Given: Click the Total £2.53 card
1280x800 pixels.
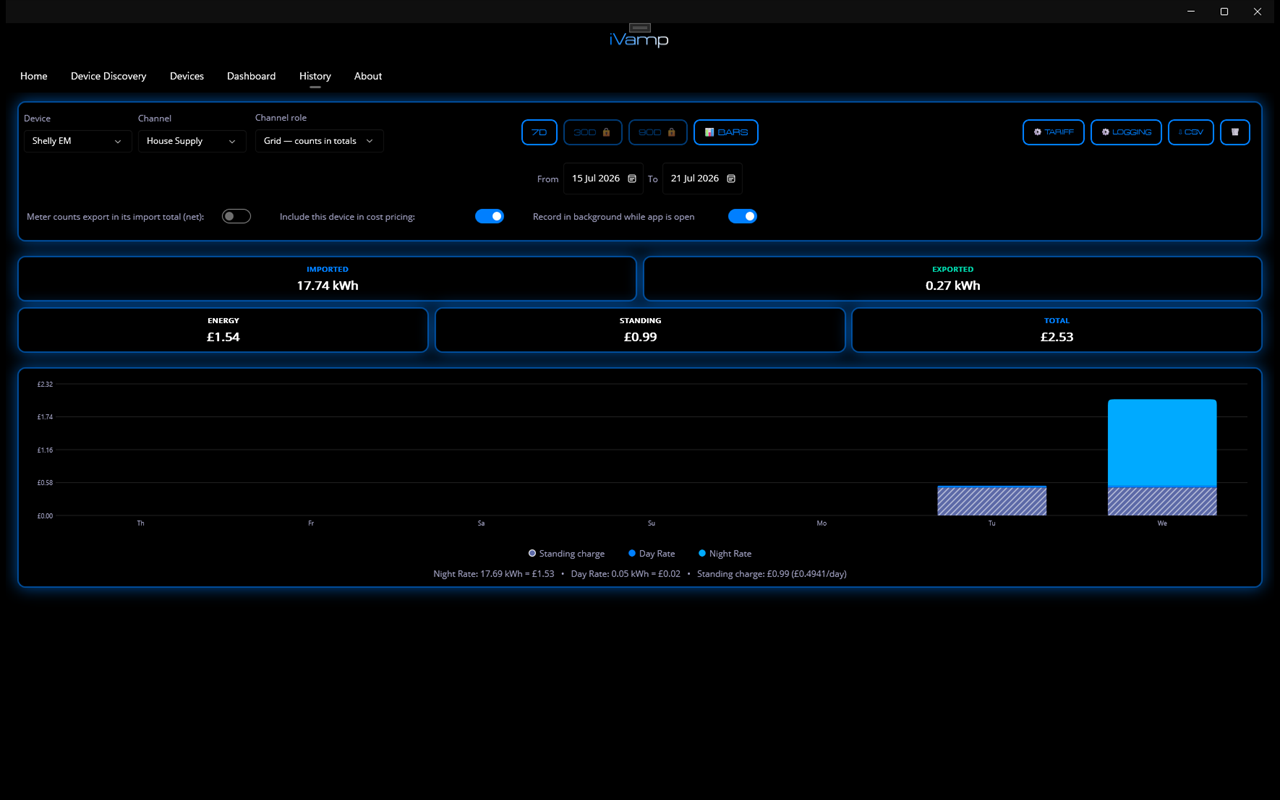Looking at the screenshot, I should click(x=1057, y=330).
